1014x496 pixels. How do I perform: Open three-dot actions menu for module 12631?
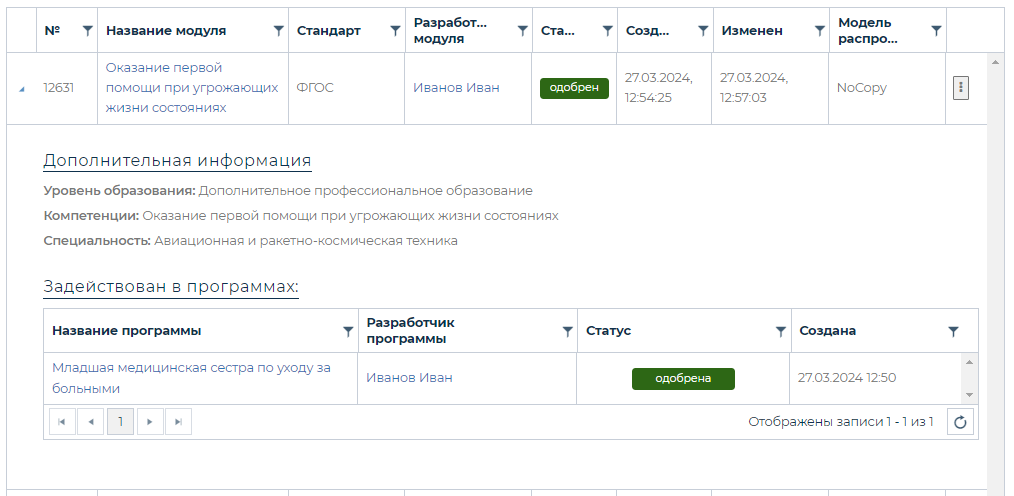(960, 88)
